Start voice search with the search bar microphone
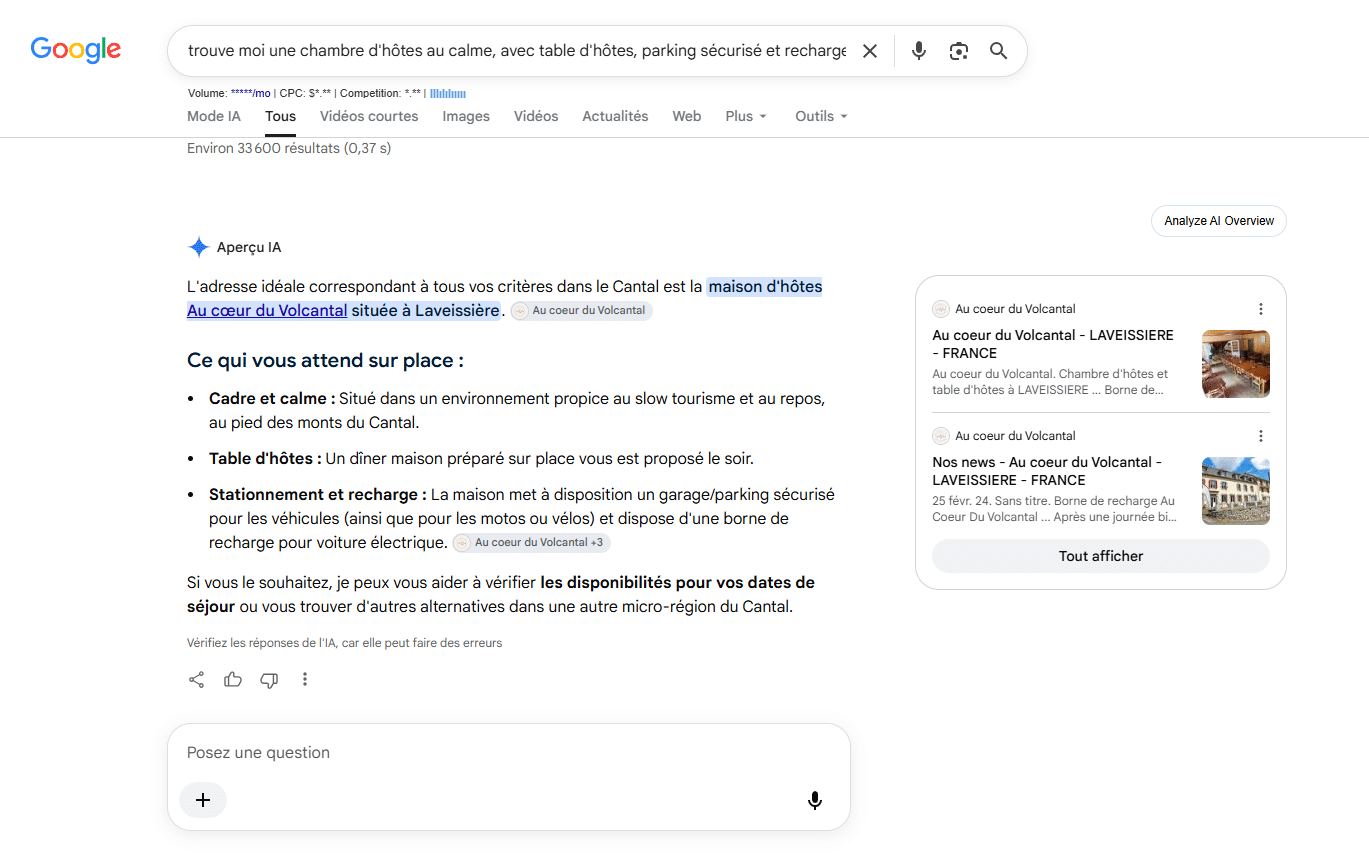1369x858 pixels. click(x=919, y=51)
